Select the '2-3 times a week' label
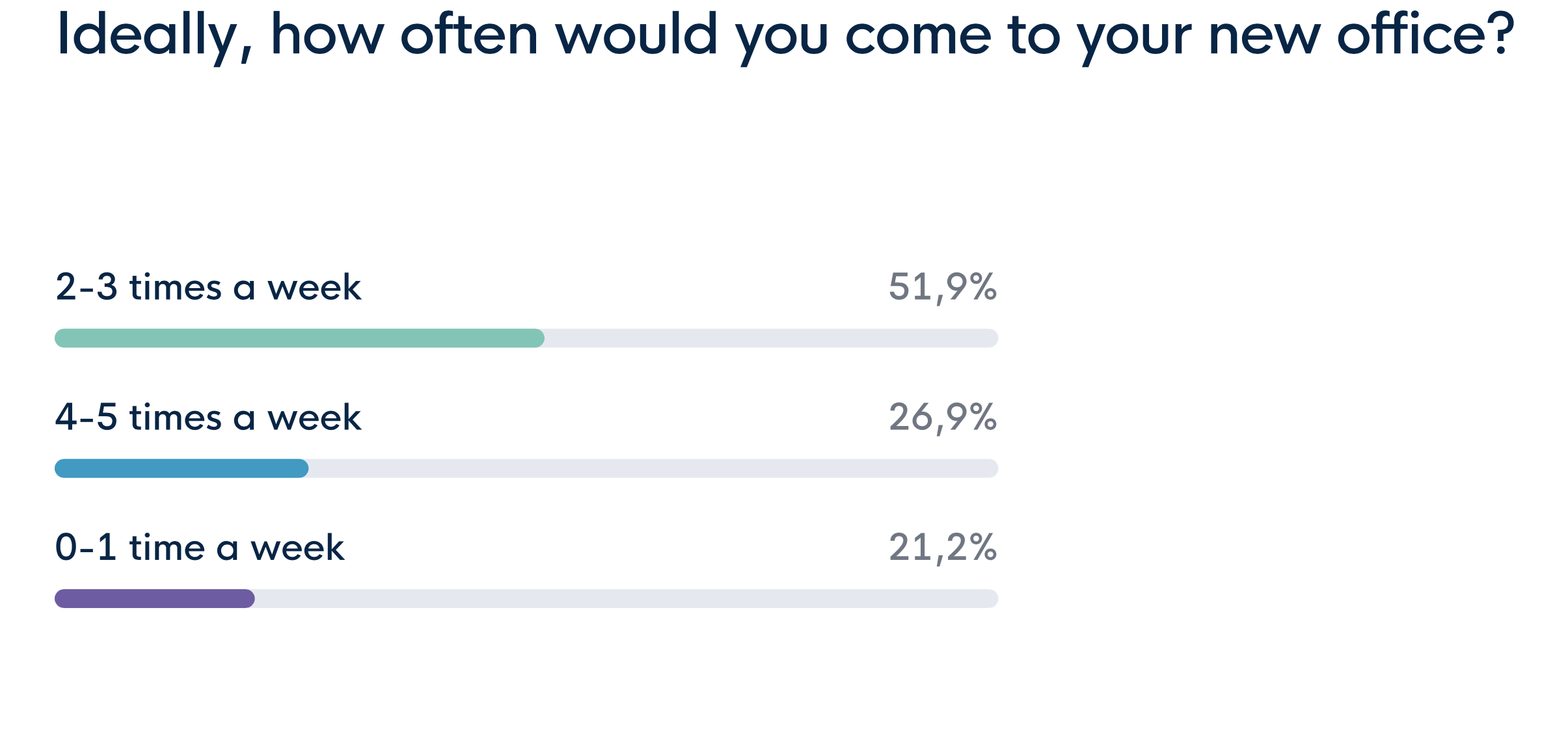Image resolution: width=1568 pixels, height=731 pixels. (x=208, y=287)
